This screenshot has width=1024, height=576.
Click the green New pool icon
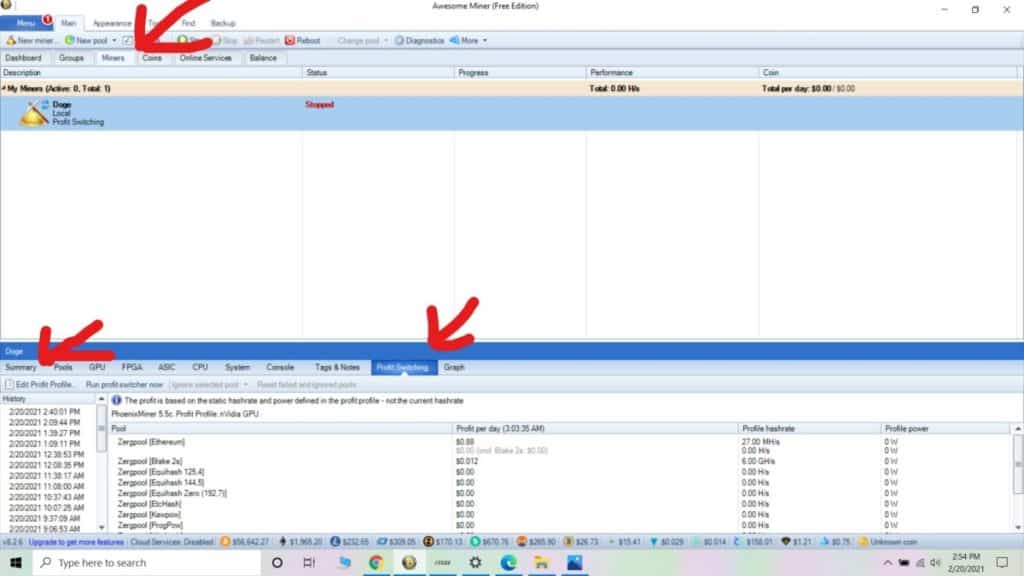coord(69,40)
